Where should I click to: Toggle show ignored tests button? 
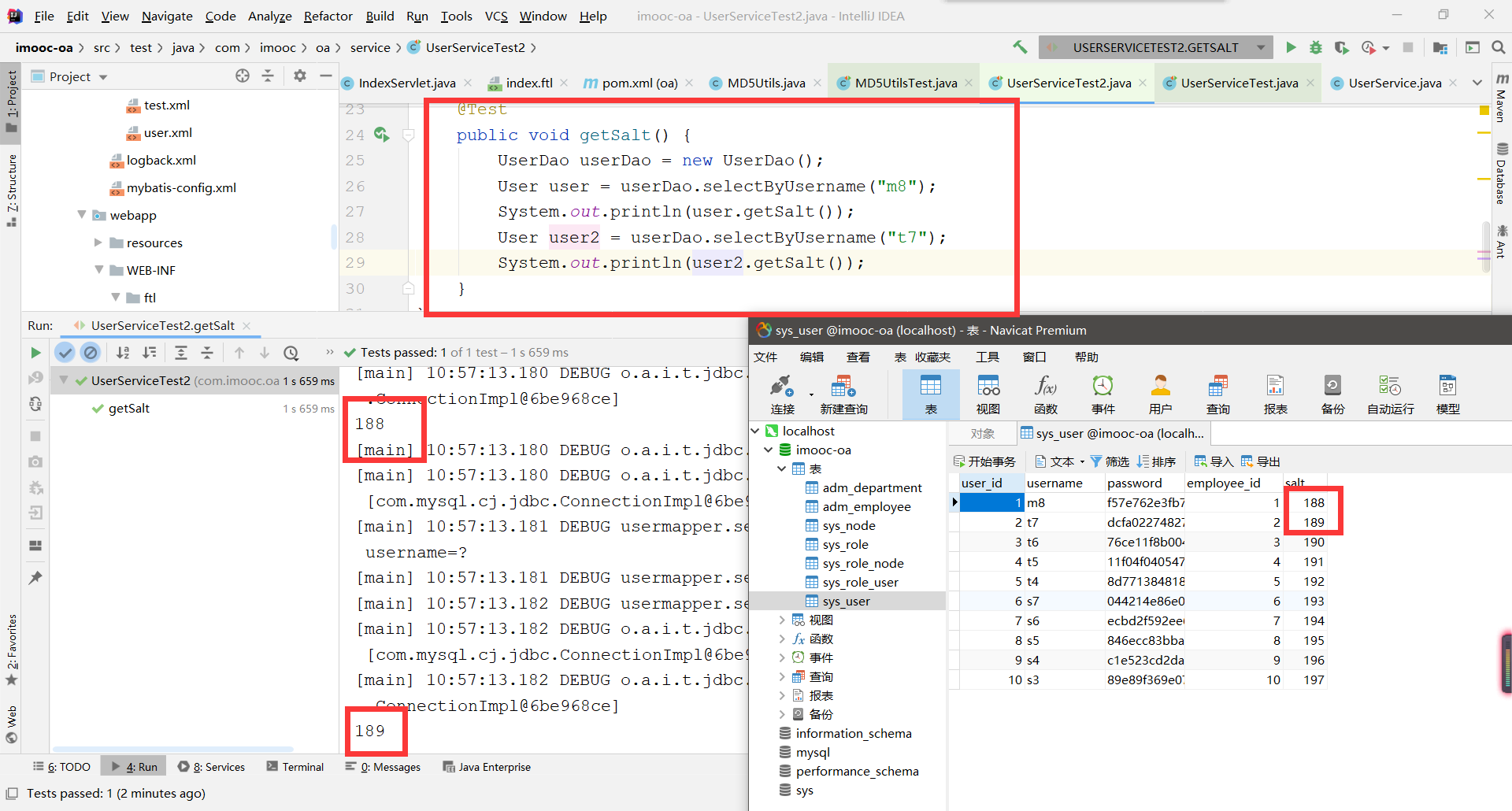click(91, 353)
